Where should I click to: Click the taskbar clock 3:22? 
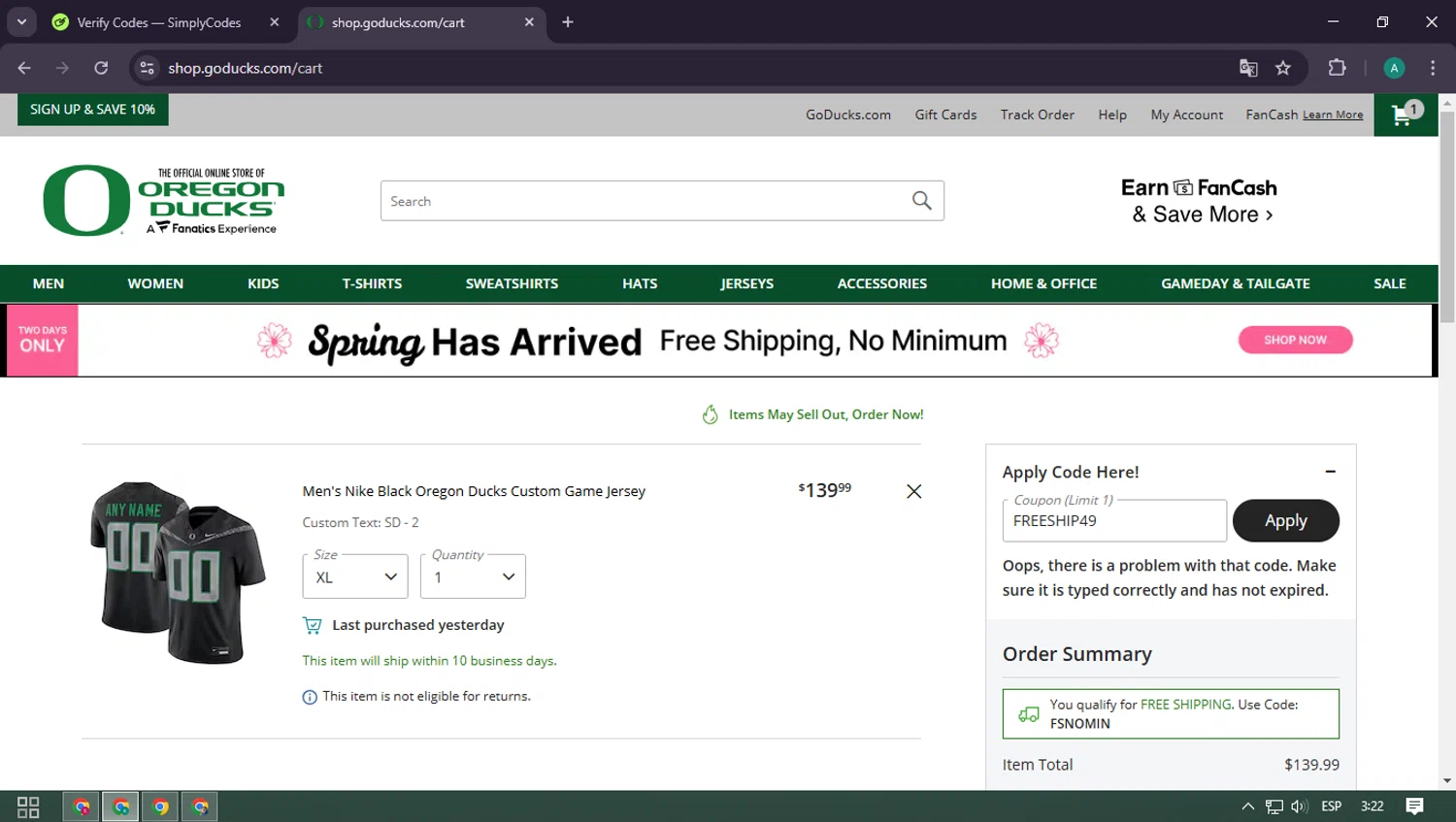pyautogui.click(x=1372, y=806)
